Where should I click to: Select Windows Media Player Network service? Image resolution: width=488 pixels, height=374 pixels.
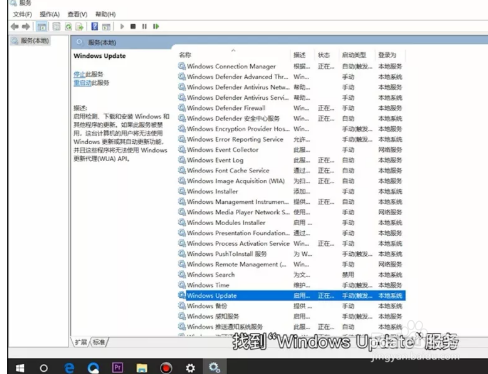(x=291, y=212)
